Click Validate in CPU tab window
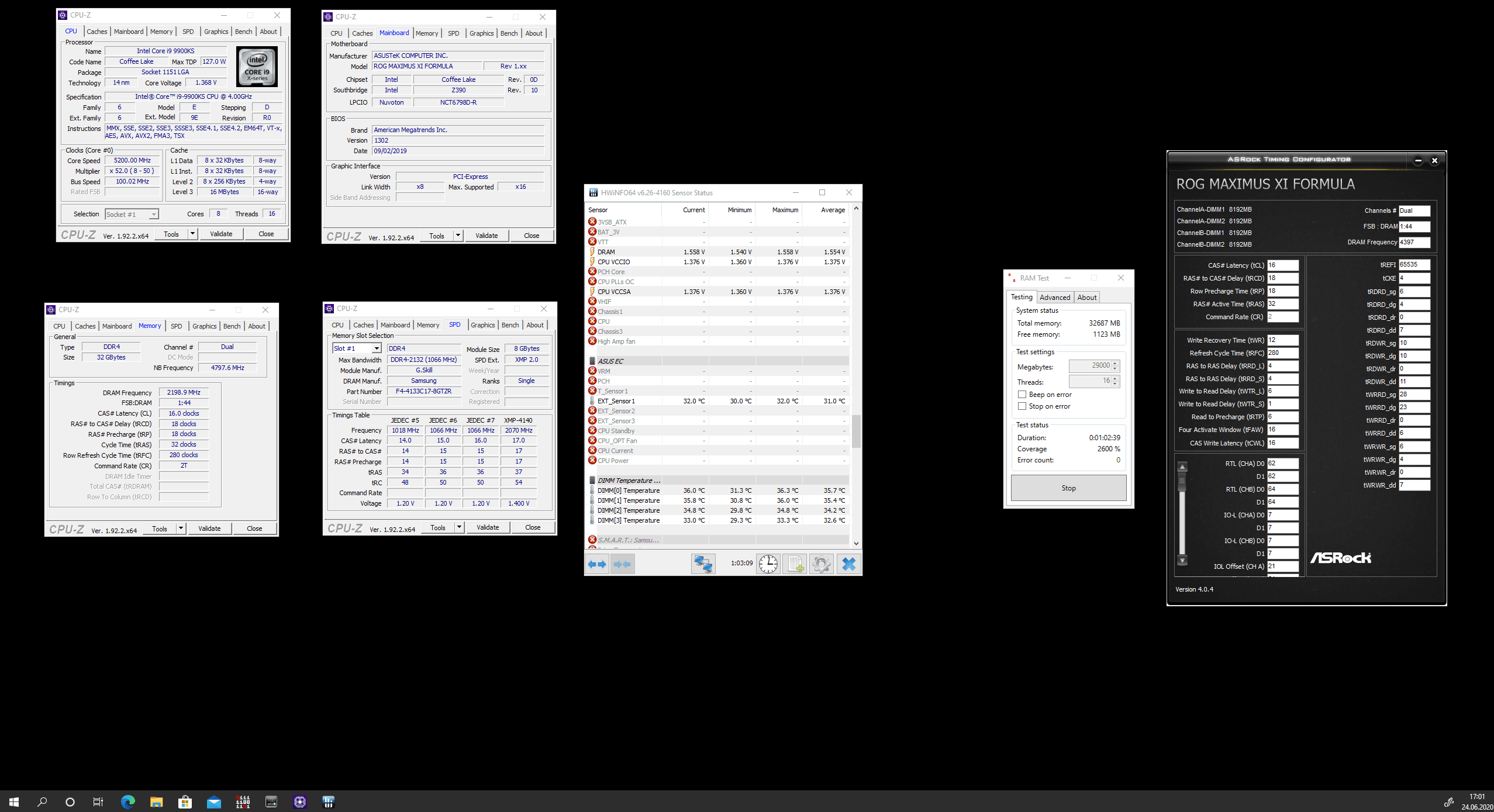This screenshot has width=1494, height=812. click(x=221, y=234)
